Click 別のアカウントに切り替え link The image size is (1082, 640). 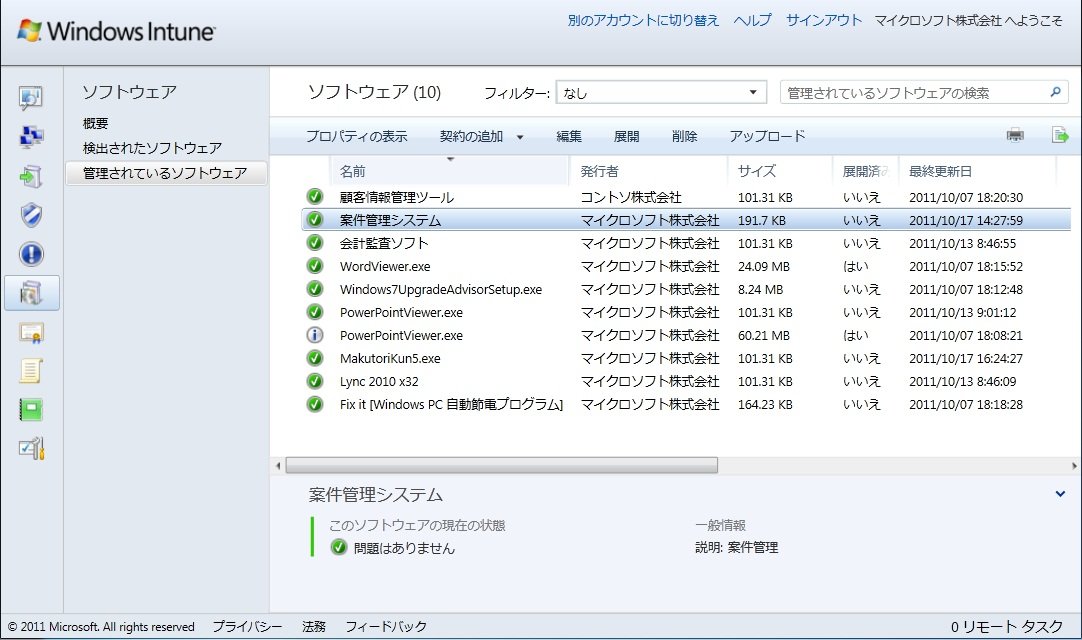(x=643, y=20)
